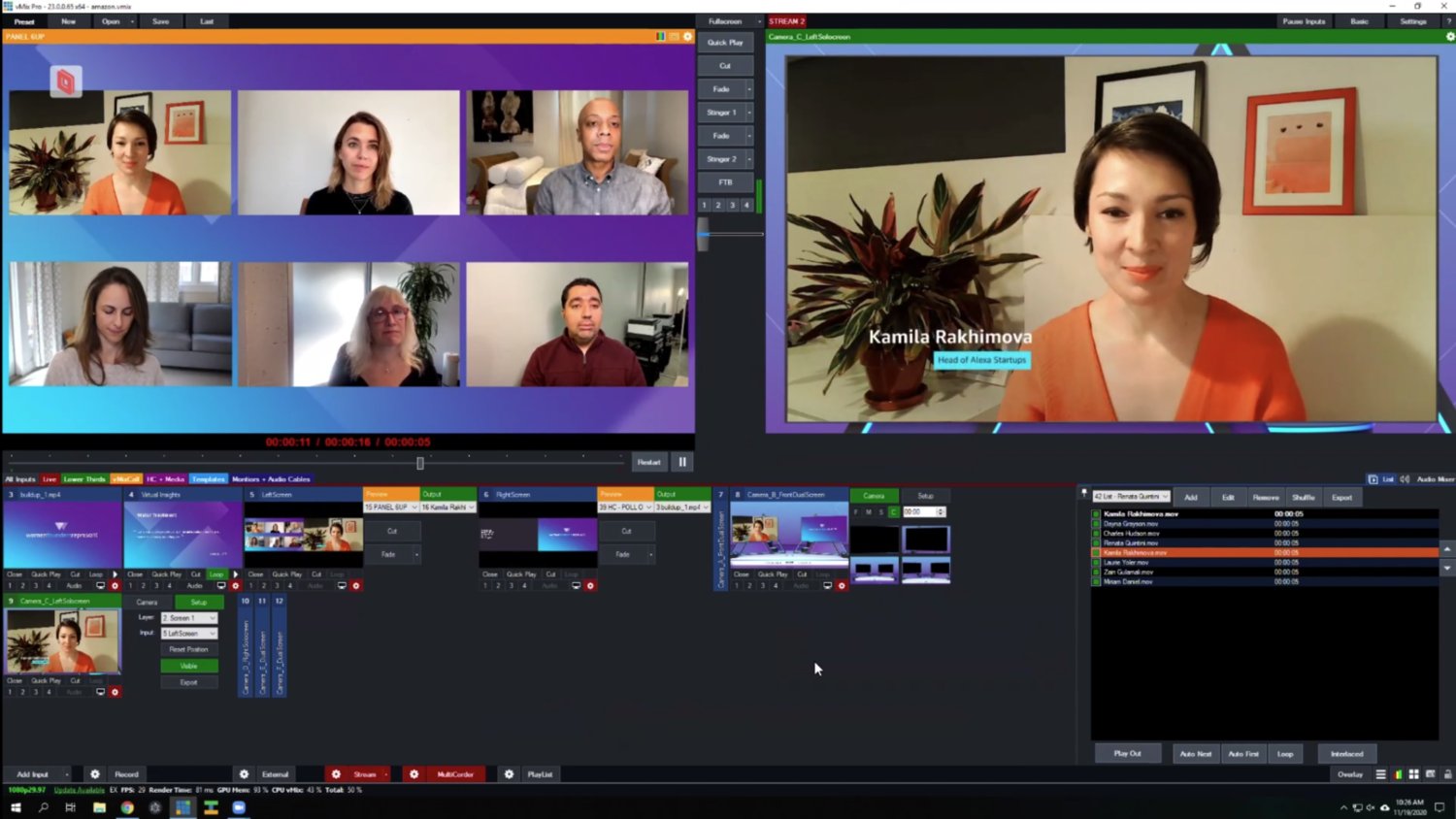Pause playback with the pause icon
The image size is (1456, 819).
coord(682,462)
